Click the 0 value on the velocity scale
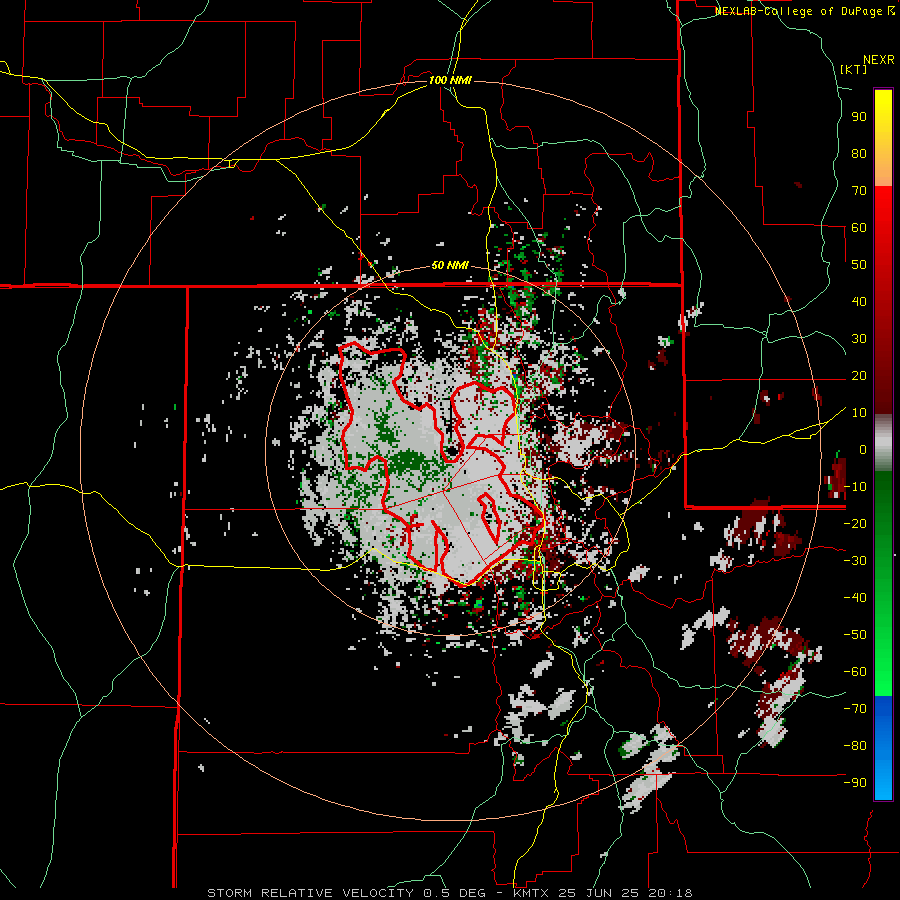Viewport: 900px width, 900px height. (863, 449)
